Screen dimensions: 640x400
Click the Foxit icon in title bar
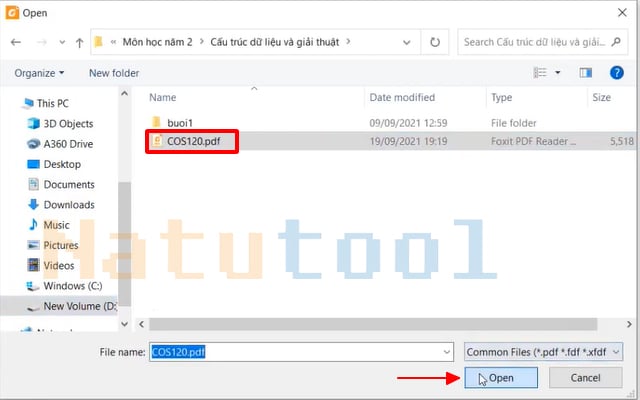pyautogui.click(x=12, y=13)
